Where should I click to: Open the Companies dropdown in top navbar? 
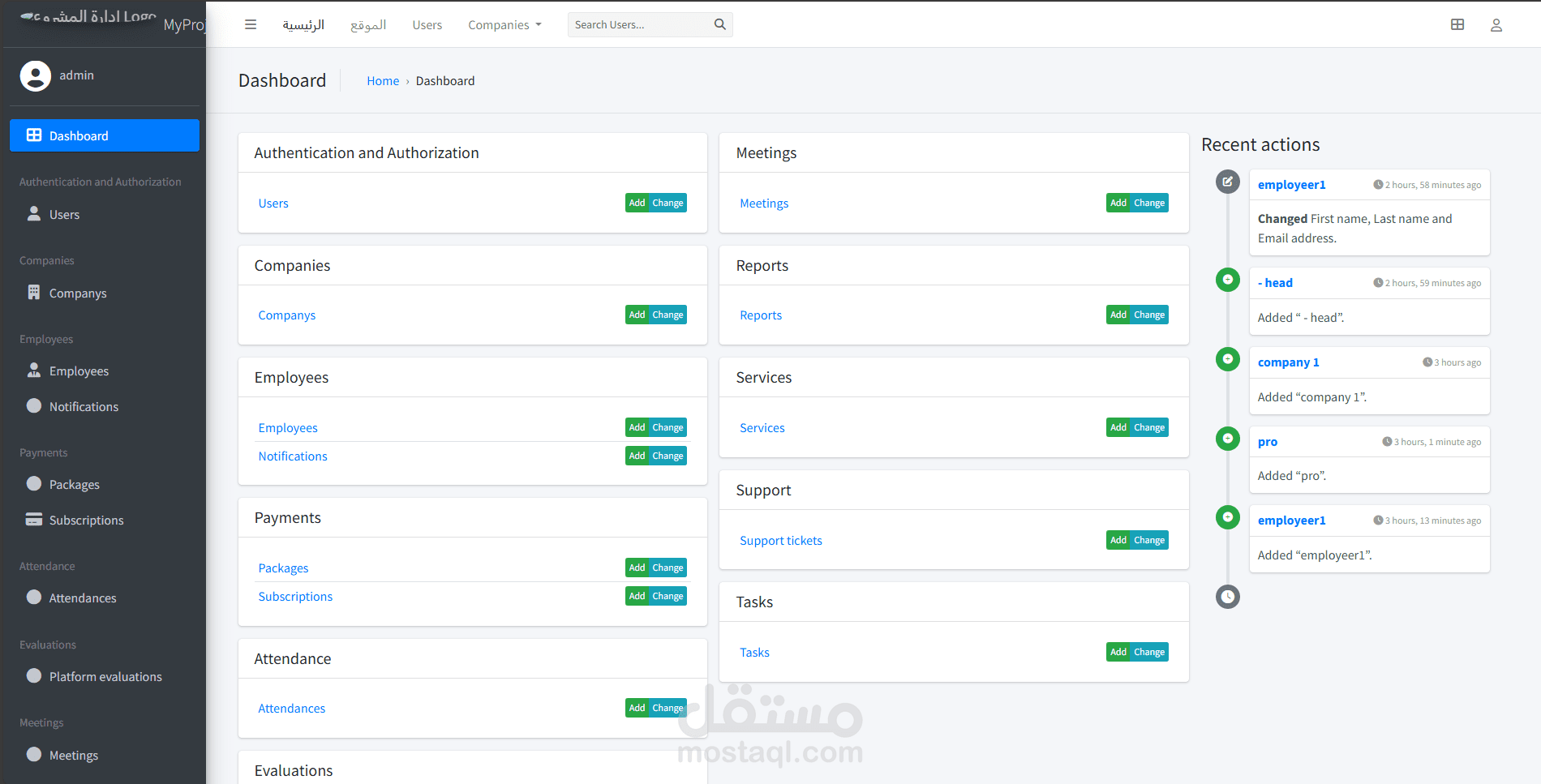(x=504, y=25)
